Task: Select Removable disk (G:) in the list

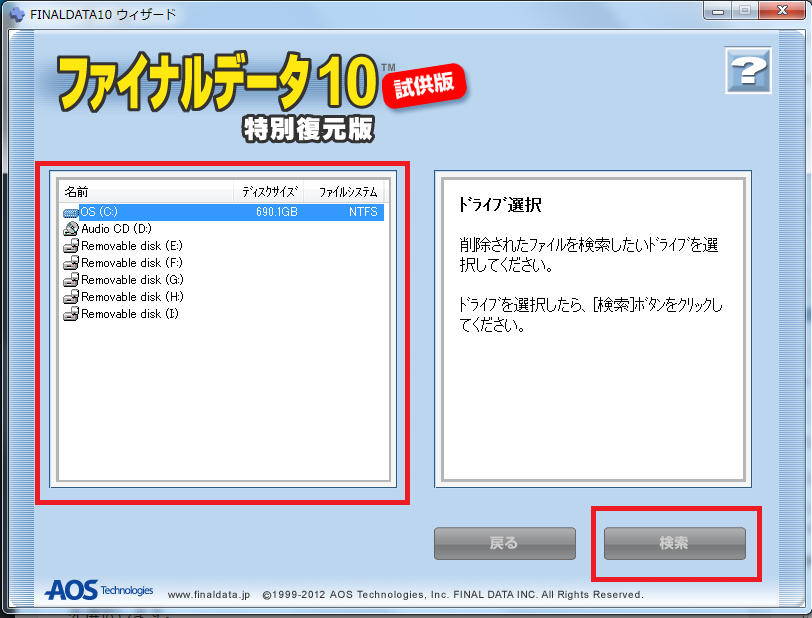Action: tap(132, 280)
